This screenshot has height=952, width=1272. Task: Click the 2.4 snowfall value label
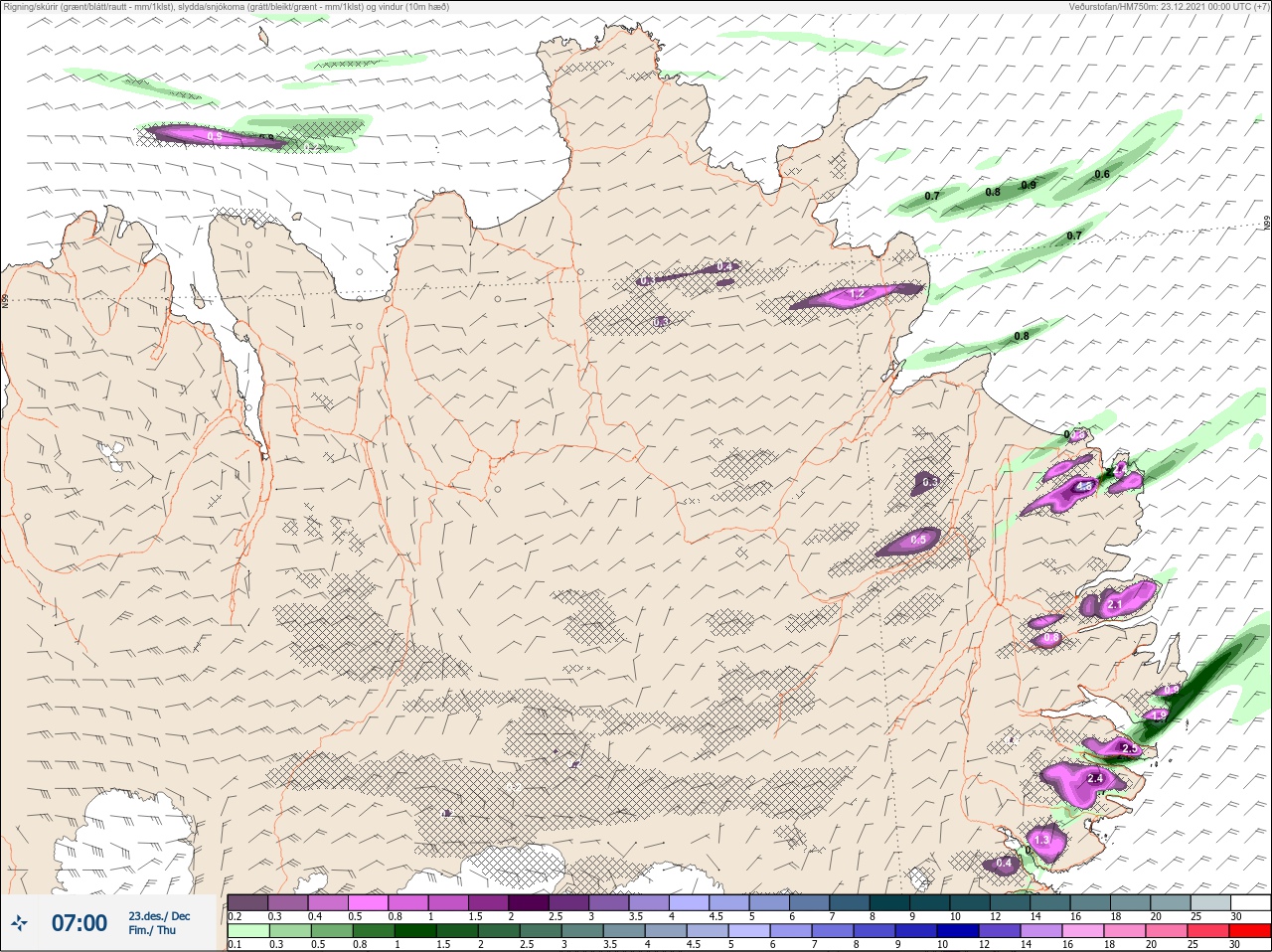pos(1096,779)
